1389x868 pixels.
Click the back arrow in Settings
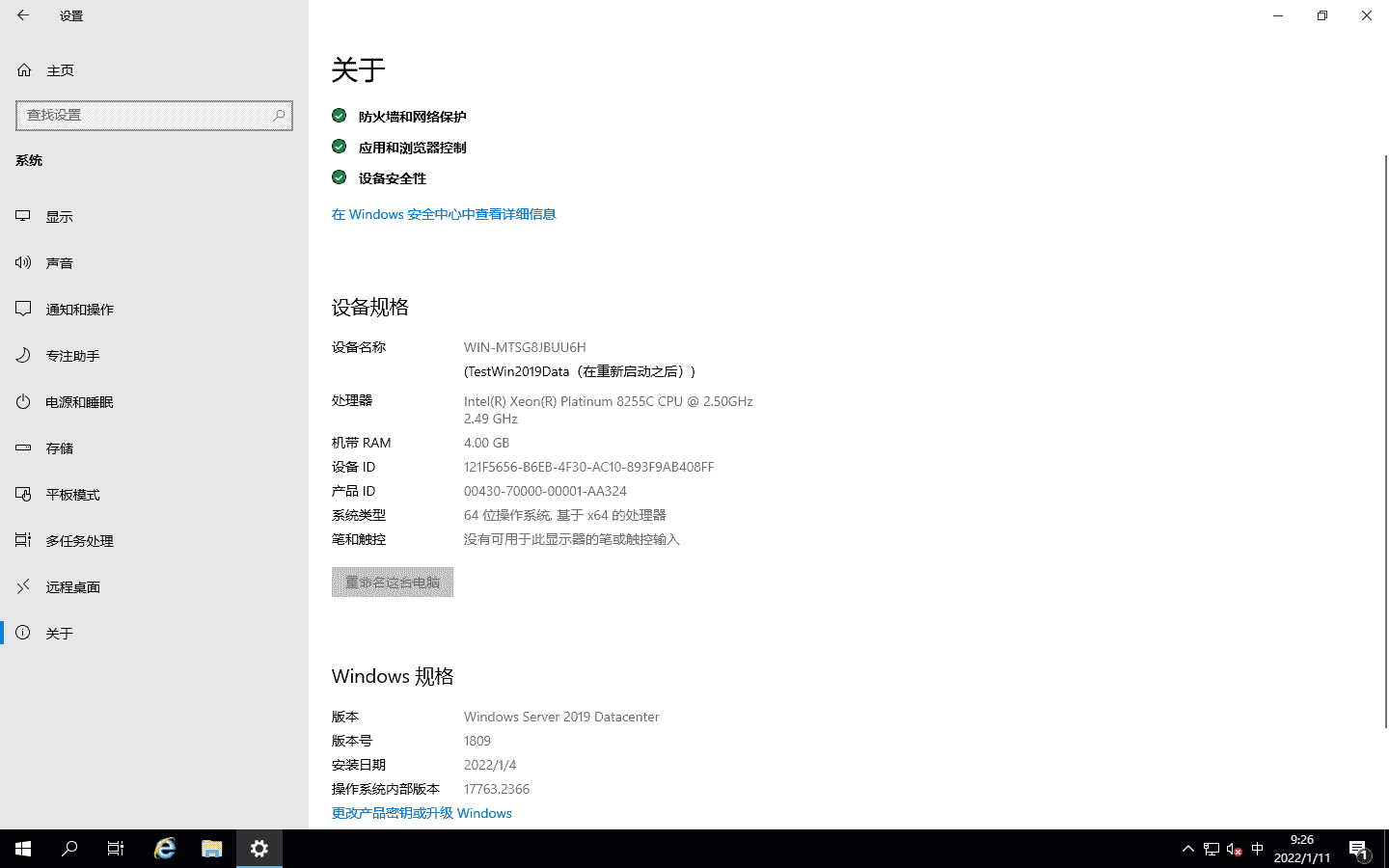[x=23, y=15]
